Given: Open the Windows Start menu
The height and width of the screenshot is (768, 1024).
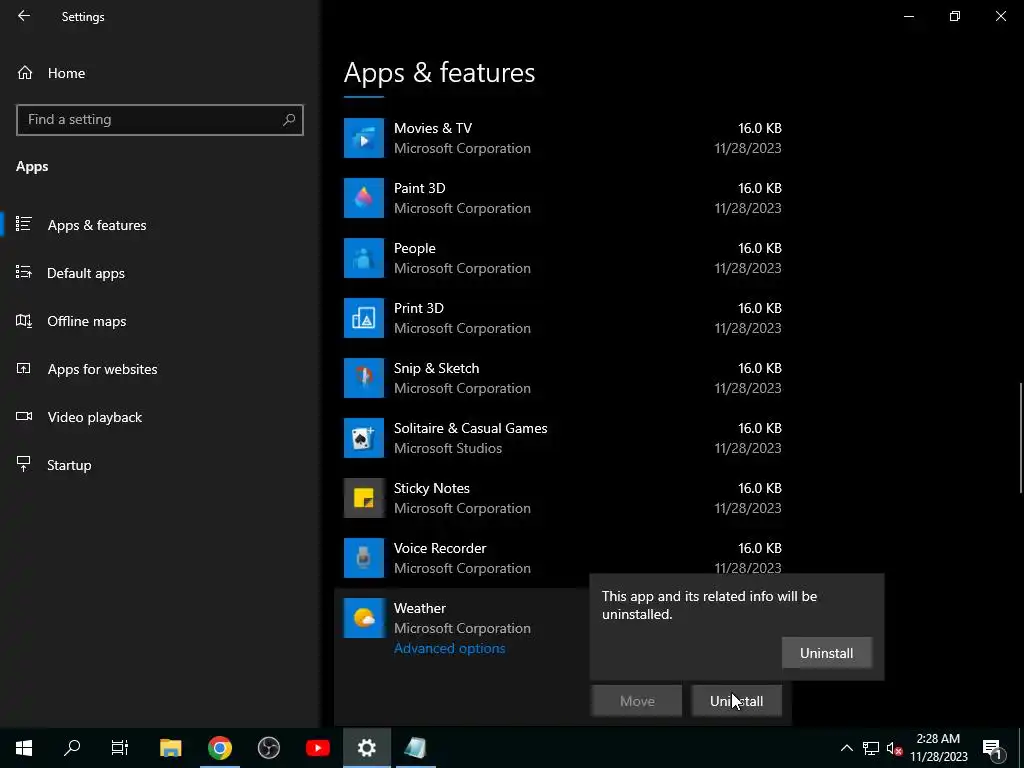Looking at the screenshot, I should click(x=24, y=748).
